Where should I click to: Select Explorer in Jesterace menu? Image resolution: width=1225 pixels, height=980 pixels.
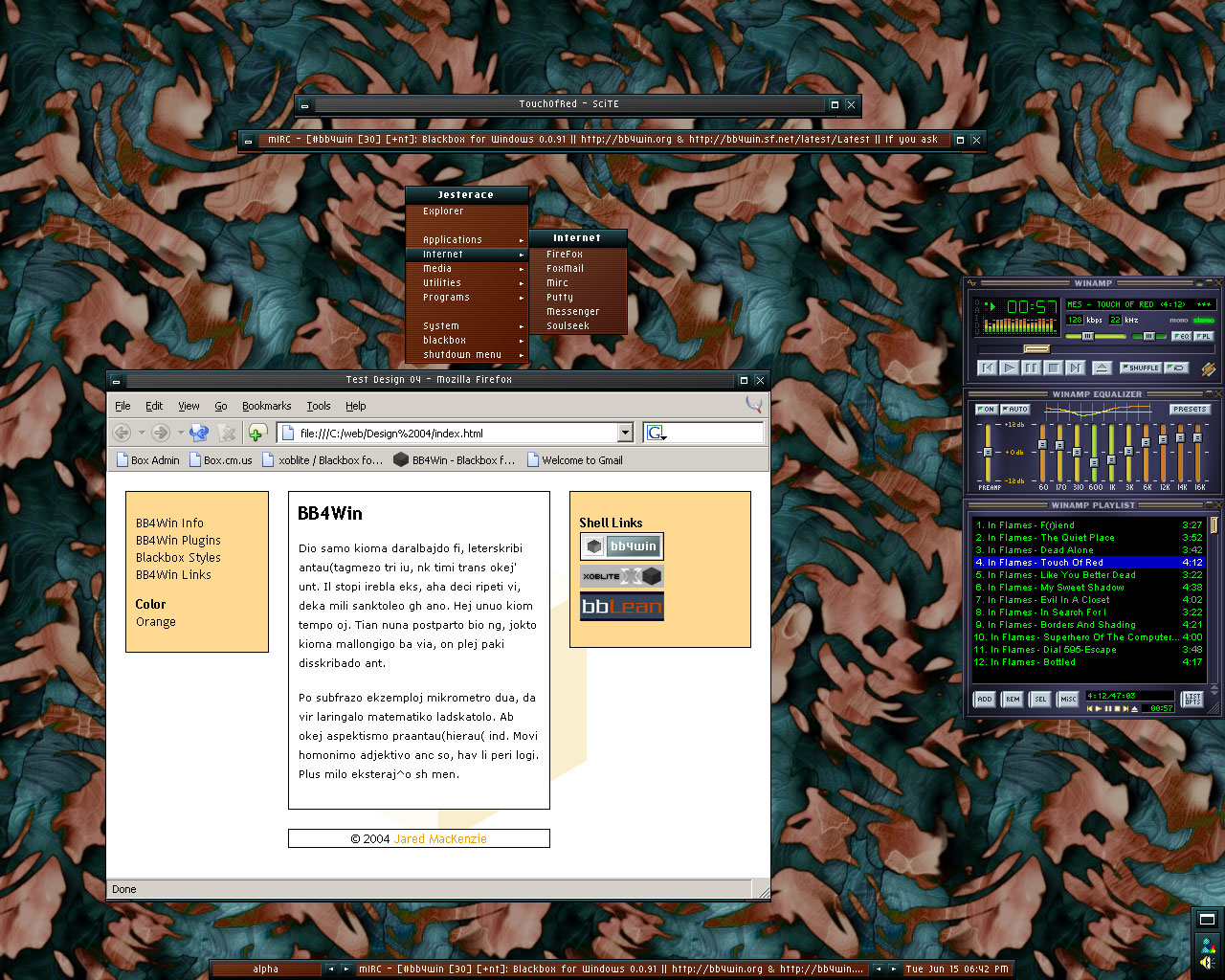point(466,212)
